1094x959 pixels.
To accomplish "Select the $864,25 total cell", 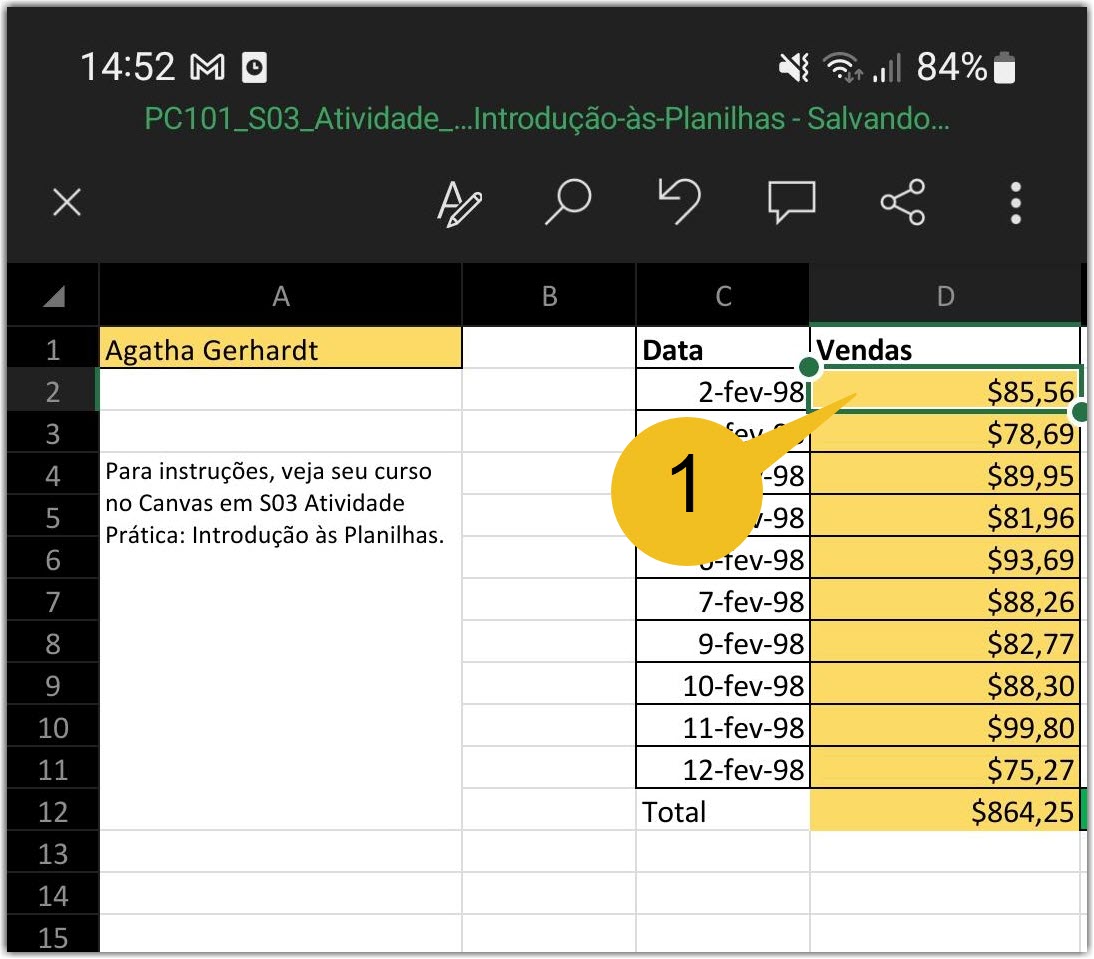I will pos(945,810).
